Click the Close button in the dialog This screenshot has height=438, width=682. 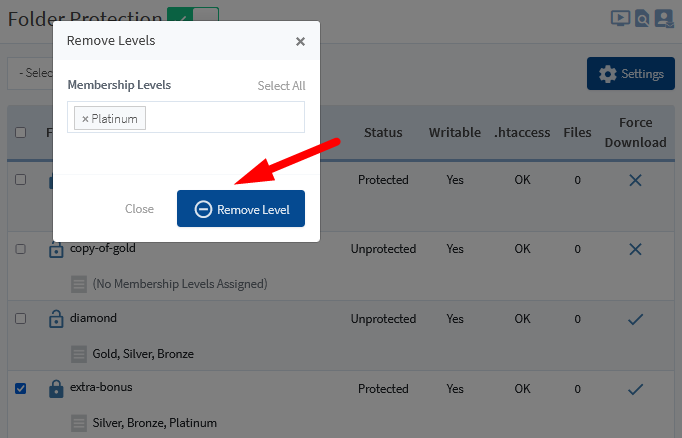[139, 209]
